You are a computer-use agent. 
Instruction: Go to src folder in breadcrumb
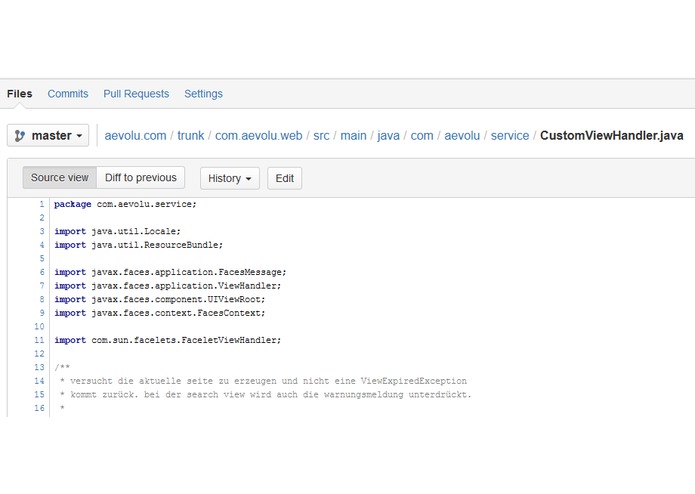click(x=321, y=136)
